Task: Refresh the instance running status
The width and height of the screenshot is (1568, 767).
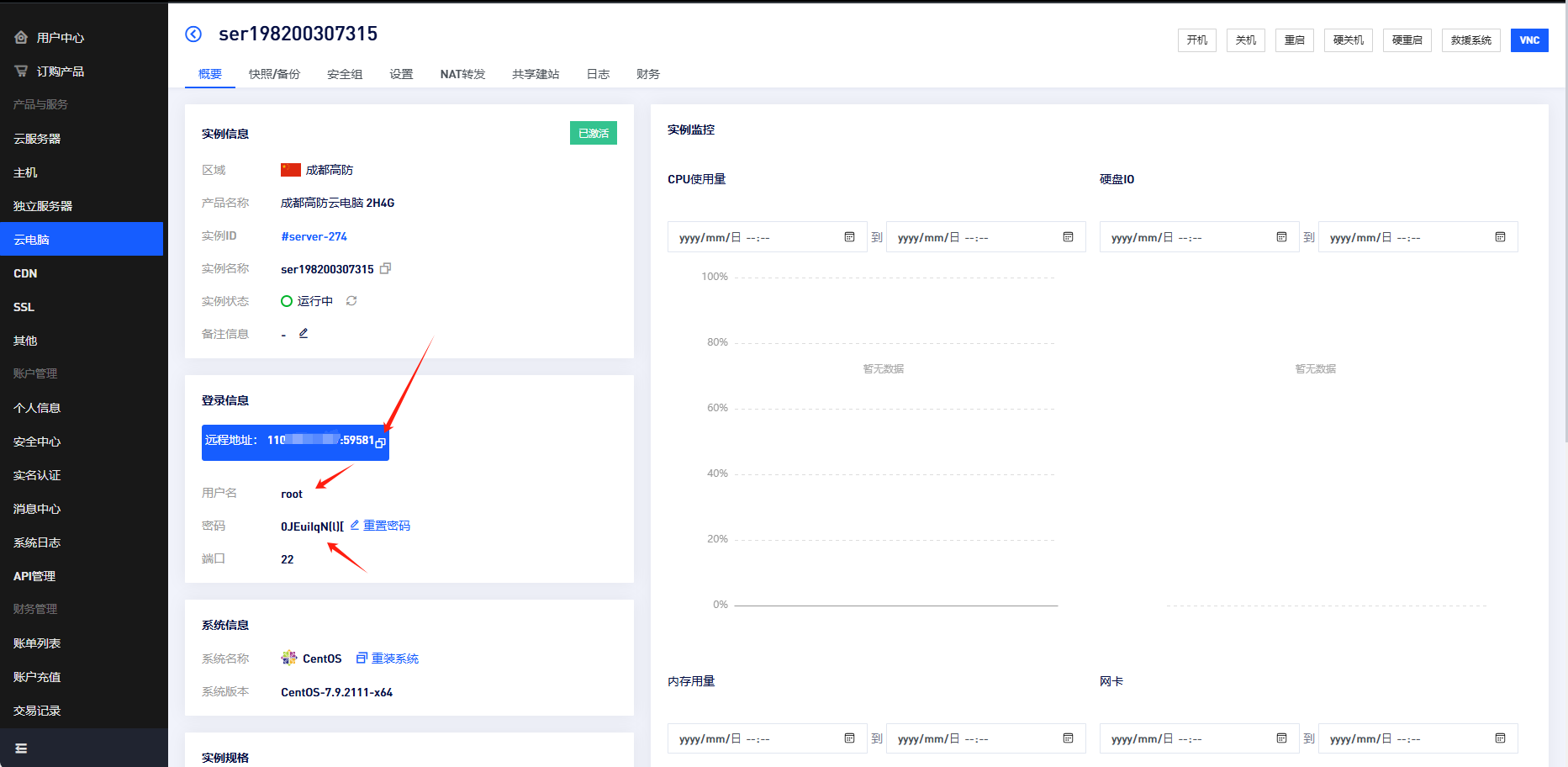Action: tap(351, 301)
